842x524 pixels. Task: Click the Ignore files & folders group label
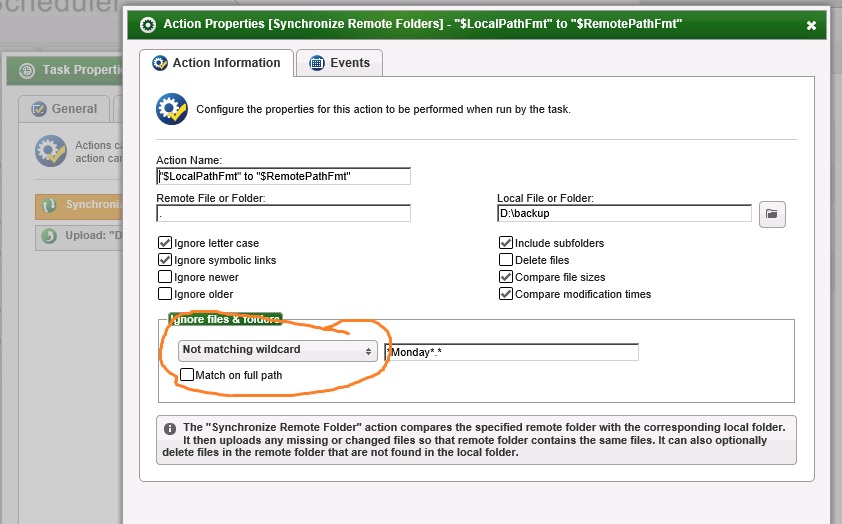pyautogui.click(x=226, y=319)
